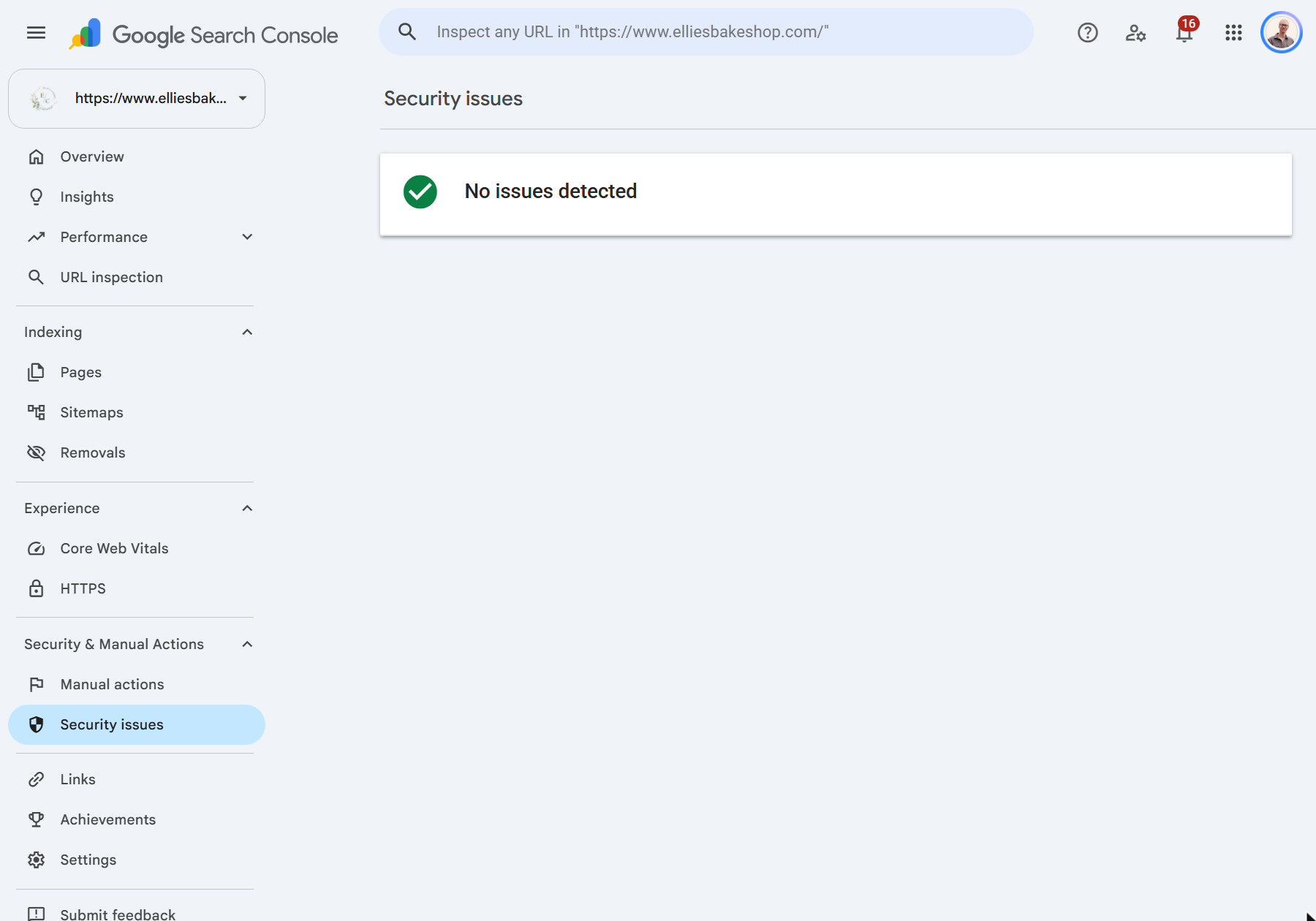Open the Google apps grid
This screenshot has height=921, width=1316.
1233,33
